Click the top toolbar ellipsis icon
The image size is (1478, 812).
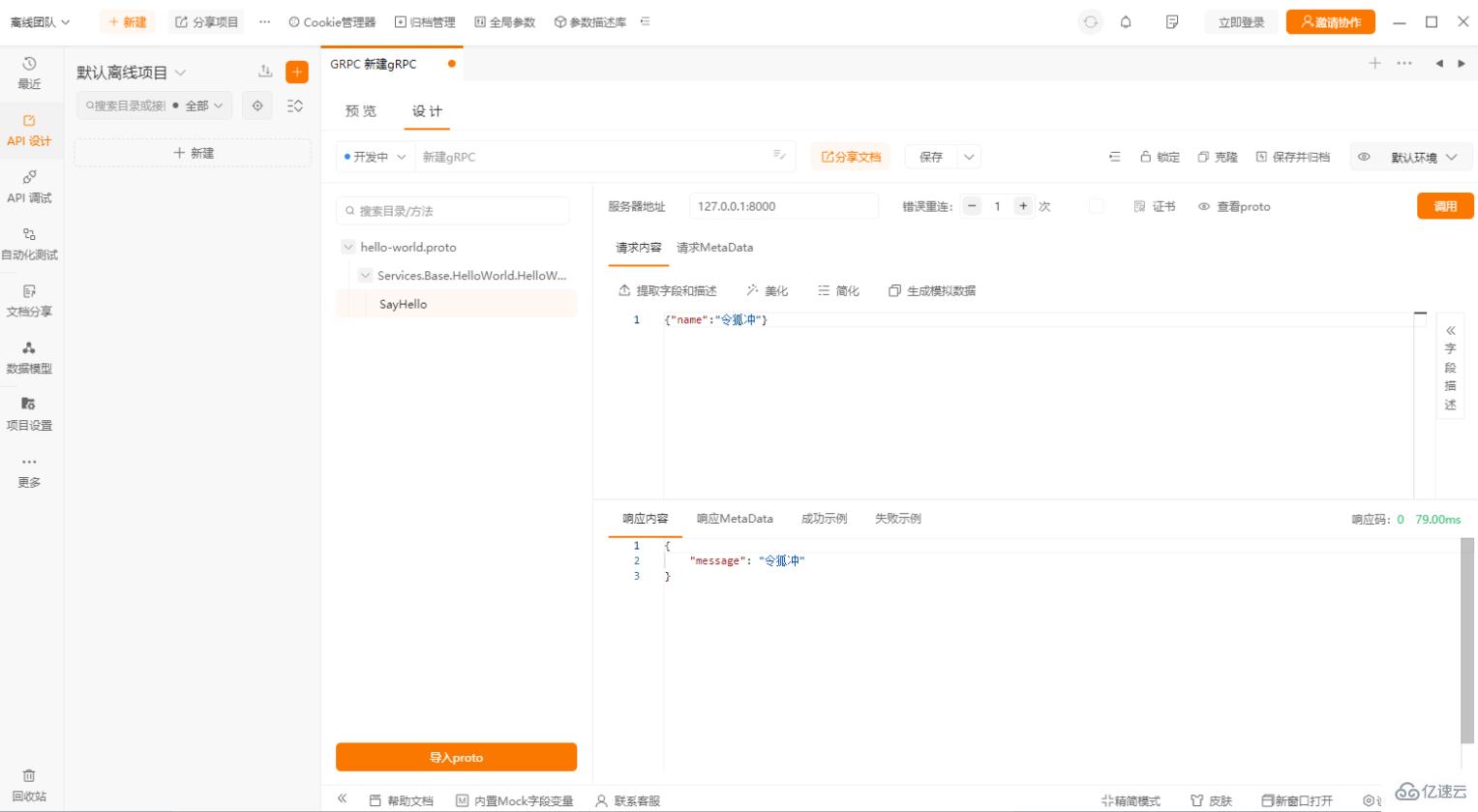point(264,22)
